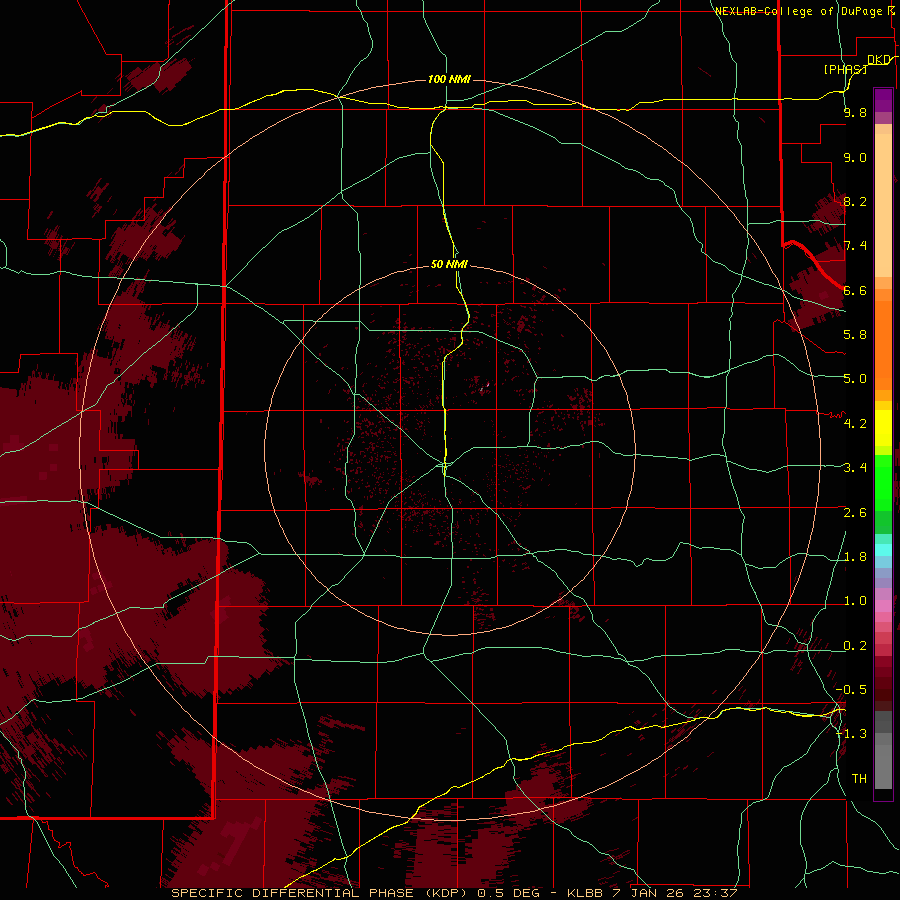Click the 3.4 scale value
Image resolution: width=900 pixels, height=900 pixels.
tap(855, 468)
